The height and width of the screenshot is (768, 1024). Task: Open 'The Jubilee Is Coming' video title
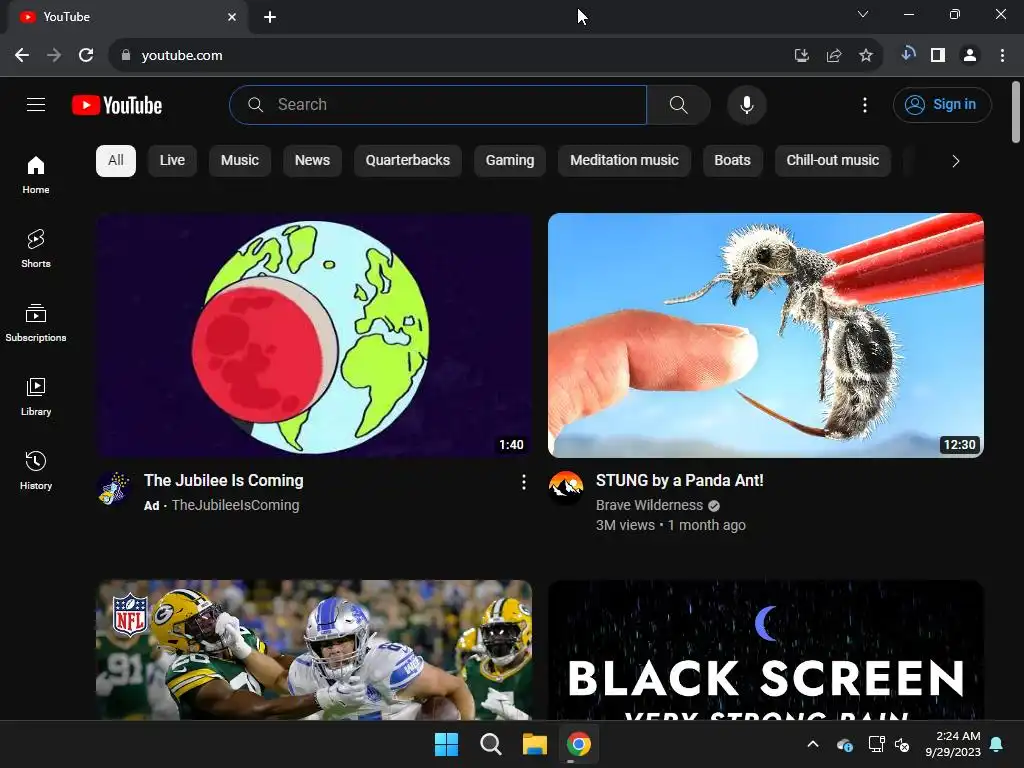click(223, 481)
